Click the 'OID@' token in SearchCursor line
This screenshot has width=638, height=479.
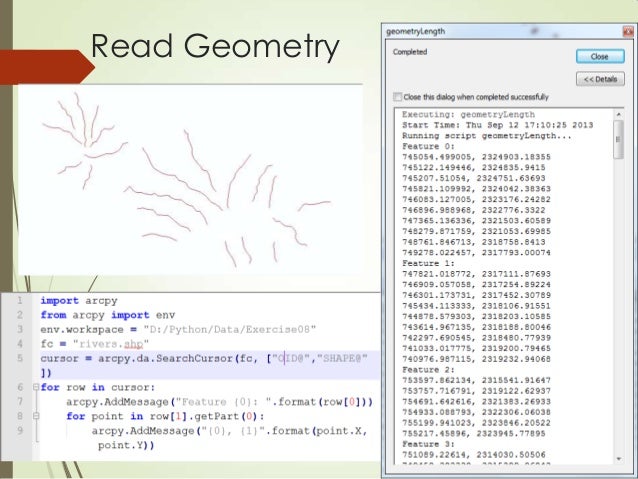pos(292,358)
